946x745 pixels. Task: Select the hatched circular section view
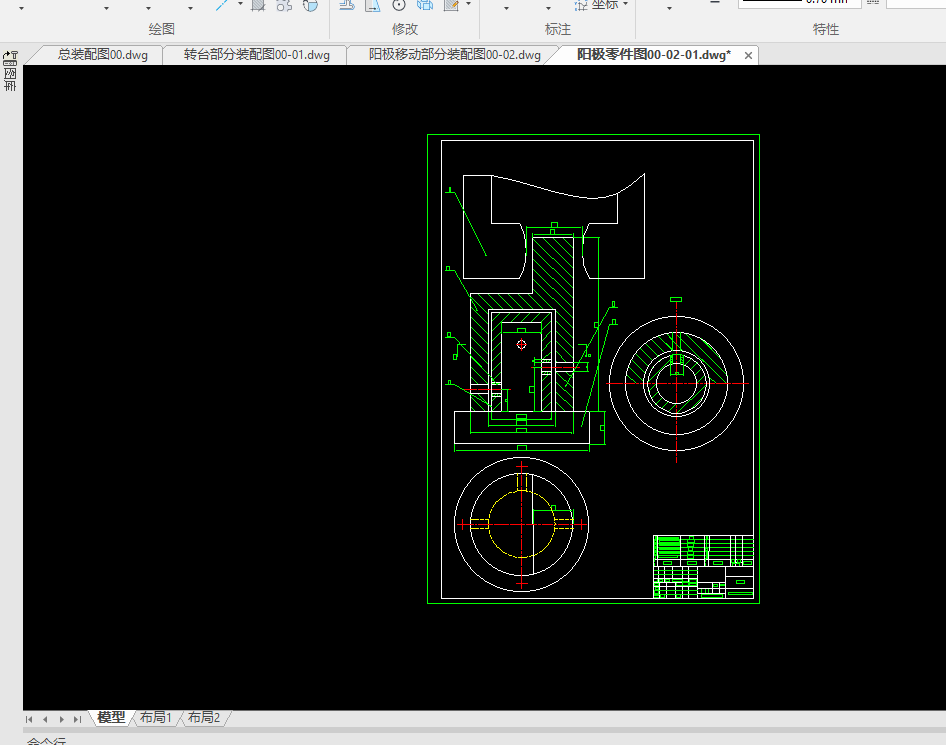[676, 384]
